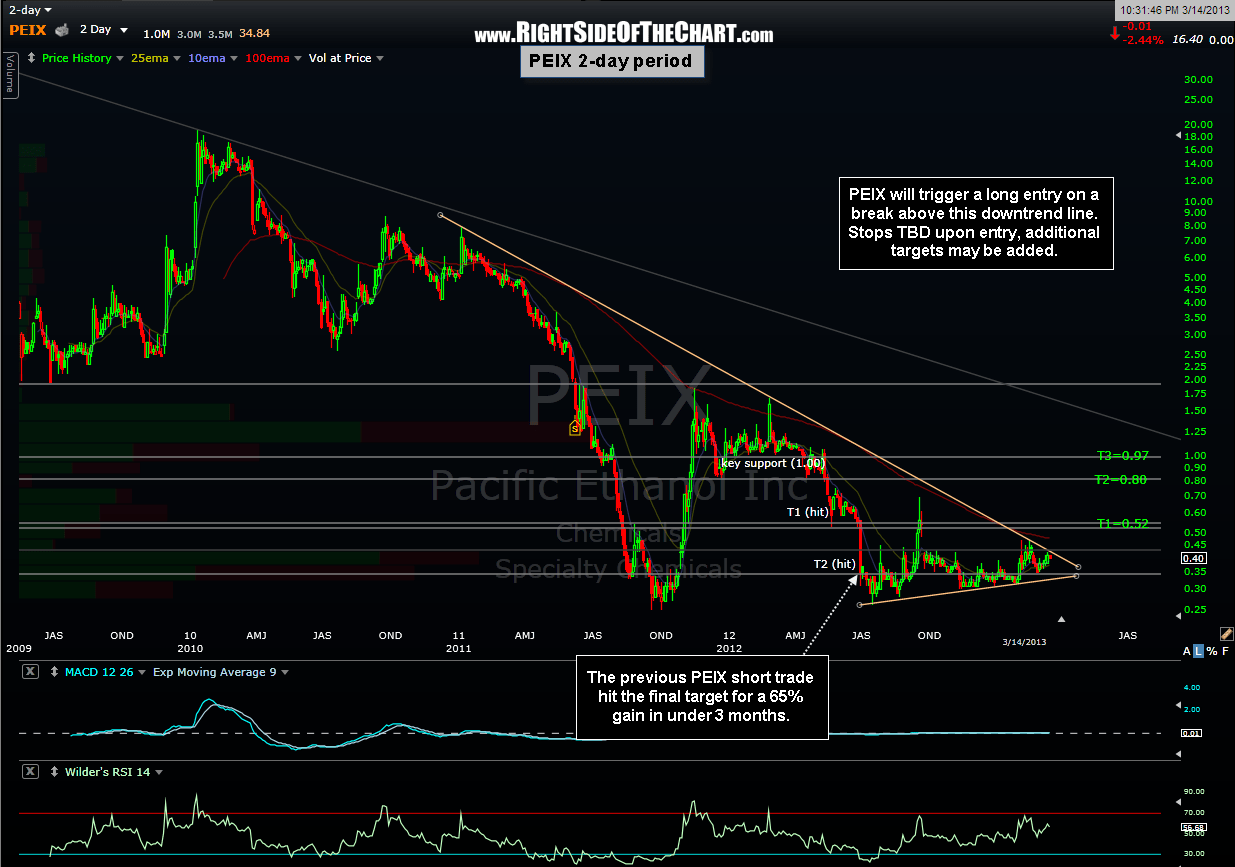Toggle the F scale button
The width and height of the screenshot is (1235, 867).
coord(1224,651)
